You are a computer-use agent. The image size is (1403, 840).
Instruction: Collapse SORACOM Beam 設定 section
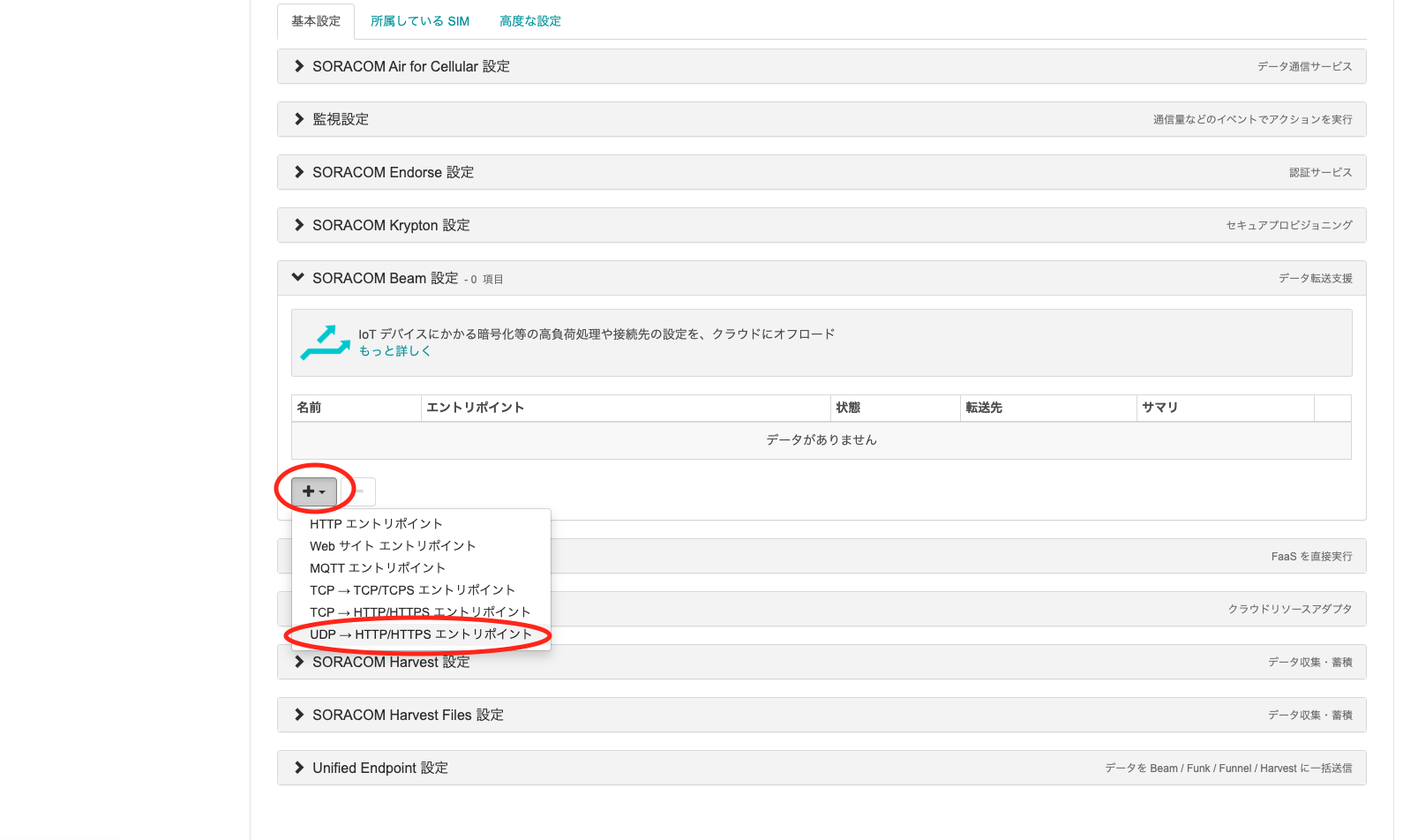(822, 278)
